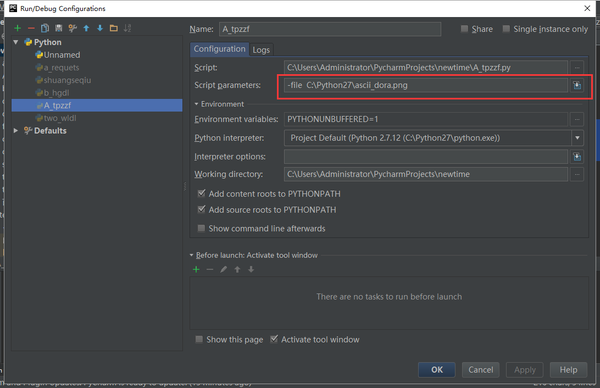Move configuration up with blue arrow
The height and width of the screenshot is (388, 600).
[x=86, y=28]
